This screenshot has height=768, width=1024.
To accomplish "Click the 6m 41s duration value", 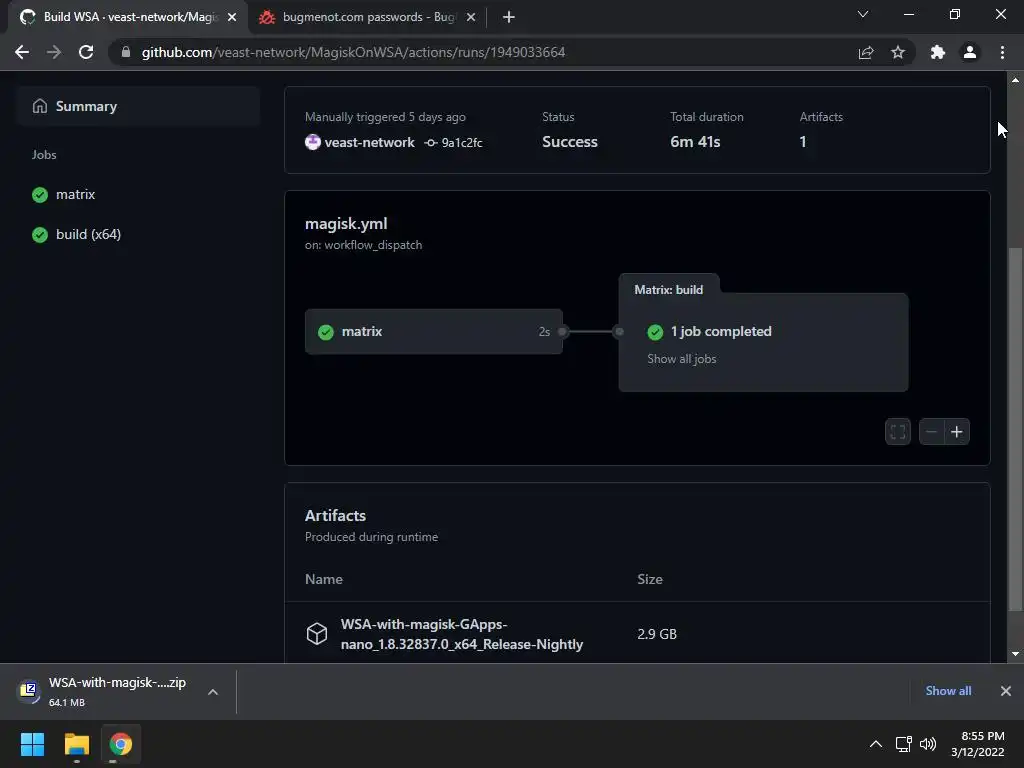I will point(695,142).
